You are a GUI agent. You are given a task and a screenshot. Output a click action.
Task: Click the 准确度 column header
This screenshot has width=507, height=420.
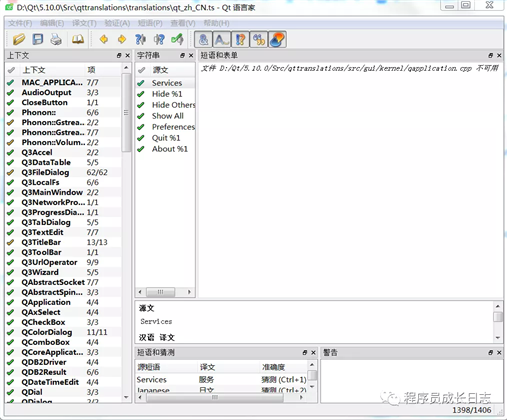(283, 367)
